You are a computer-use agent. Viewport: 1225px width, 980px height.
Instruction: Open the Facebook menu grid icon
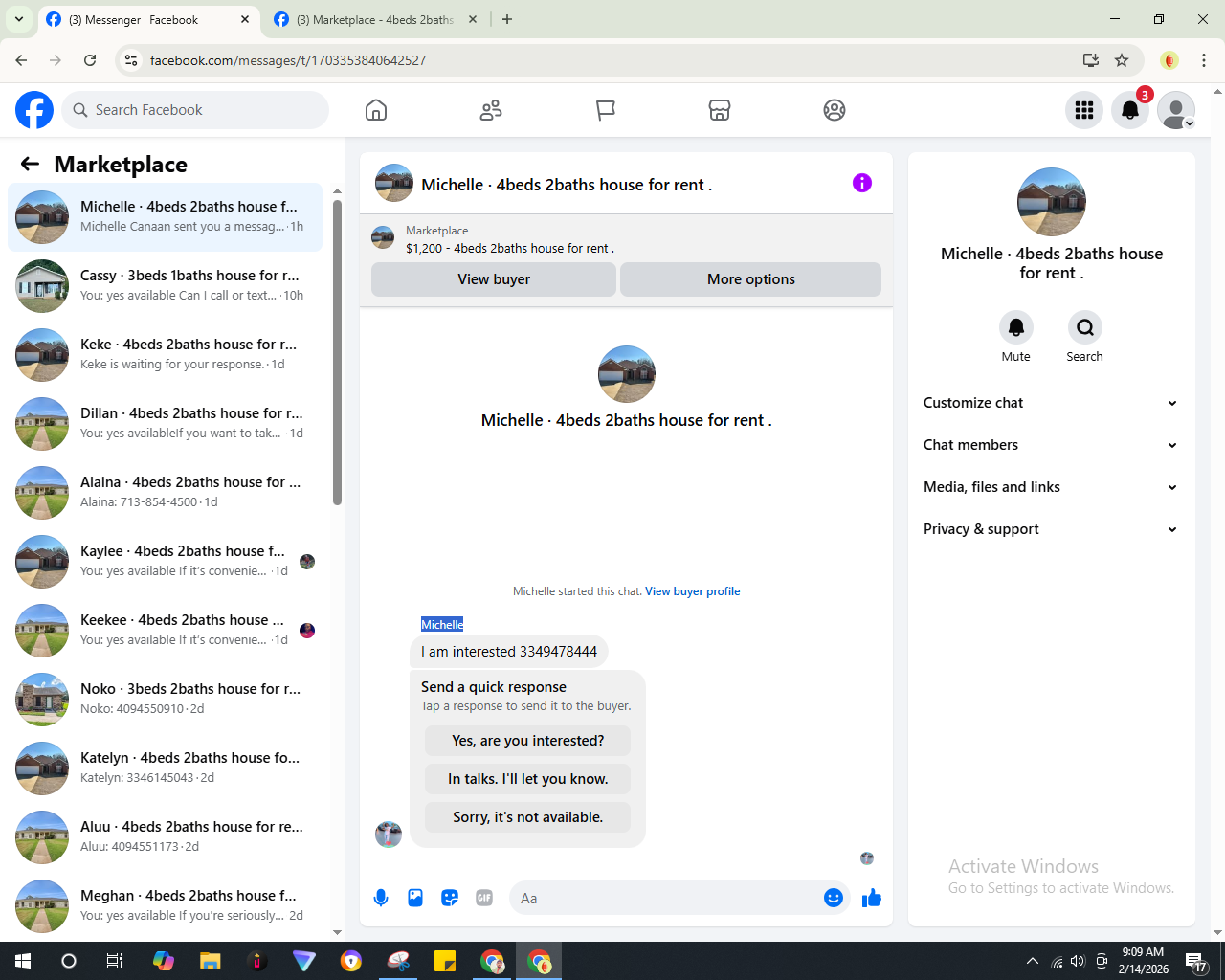[1084, 110]
